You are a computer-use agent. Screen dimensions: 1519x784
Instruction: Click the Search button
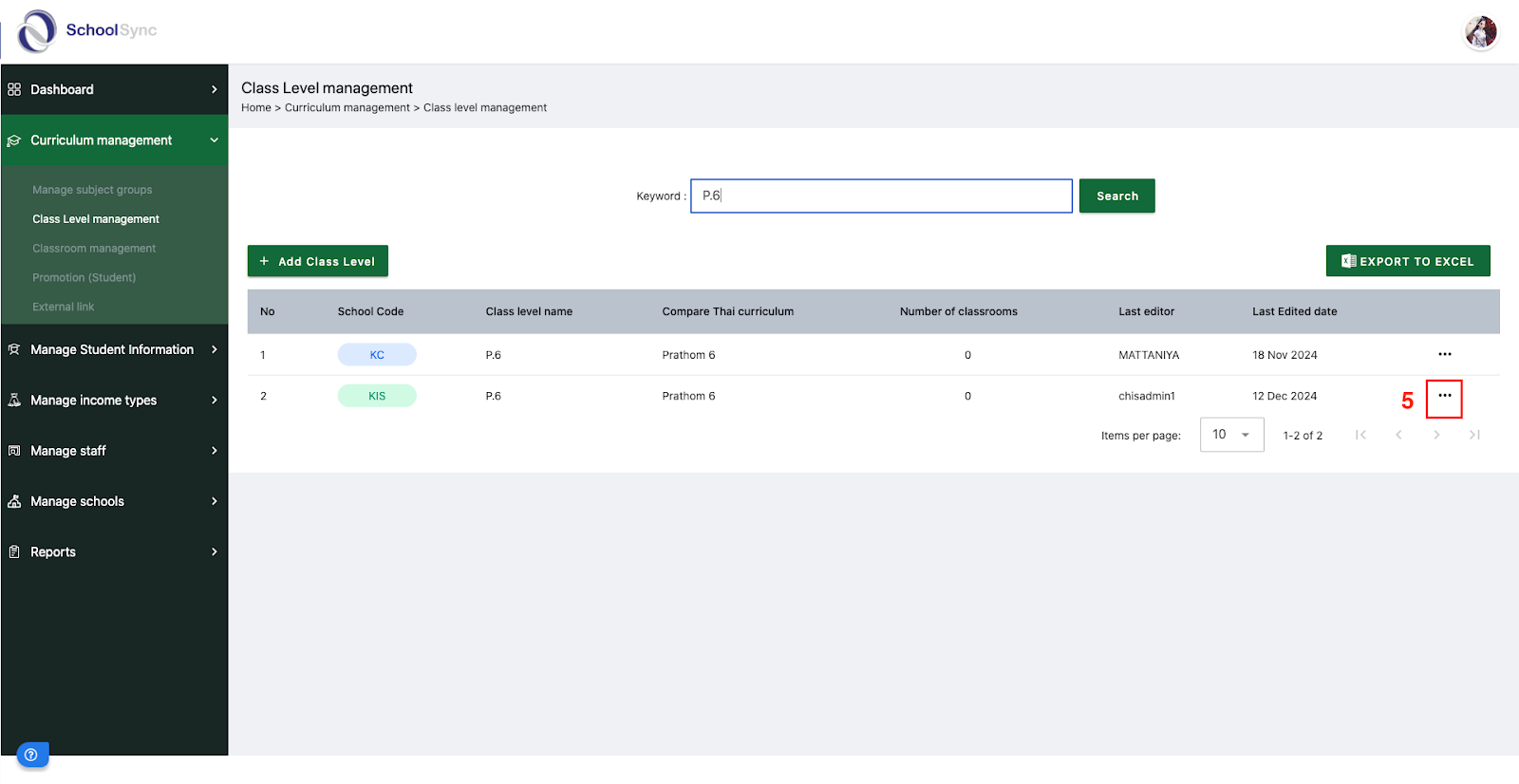tap(1116, 196)
